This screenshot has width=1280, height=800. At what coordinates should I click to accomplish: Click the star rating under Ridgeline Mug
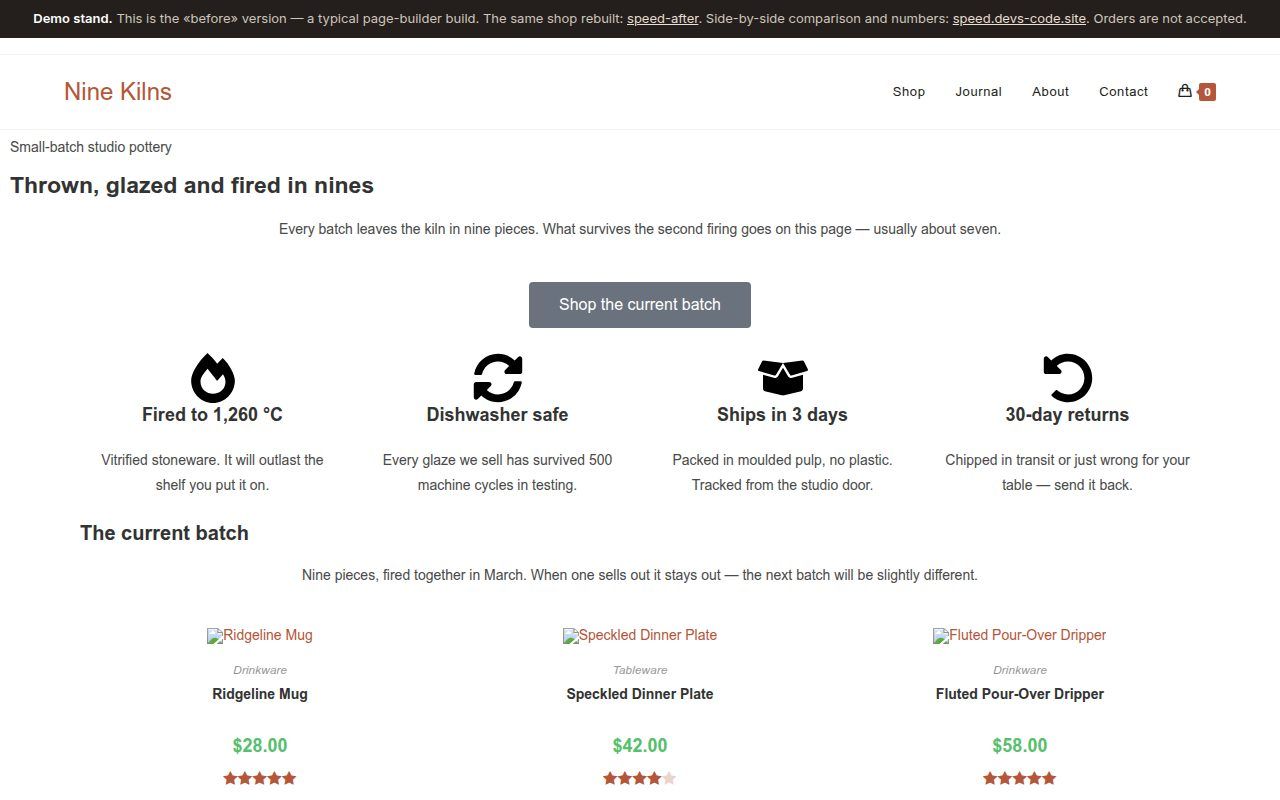pyautogui.click(x=260, y=778)
